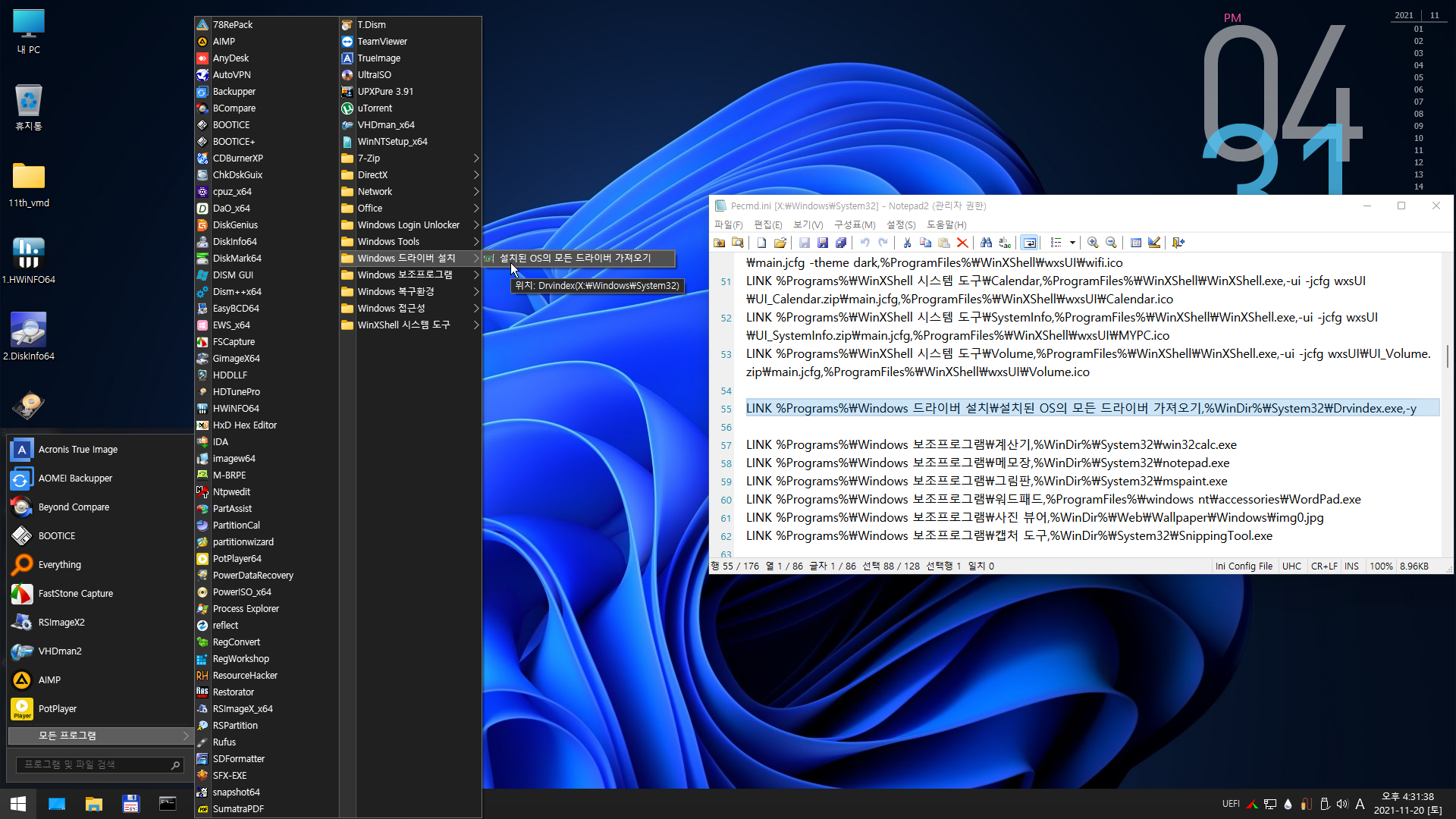The height and width of the screenshot is (819, 1456).
Task: Click the Save Copy icon in Notepad2 toolbar
Action: (840, 243)
